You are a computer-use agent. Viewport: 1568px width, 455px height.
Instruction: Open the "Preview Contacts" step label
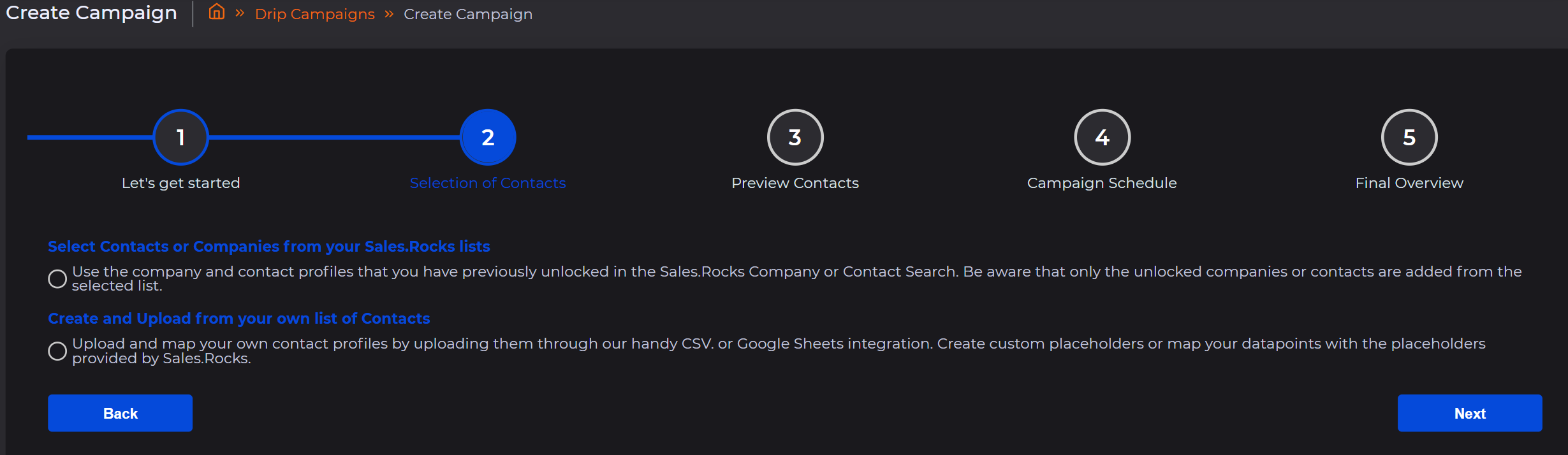tap(795, 183)
